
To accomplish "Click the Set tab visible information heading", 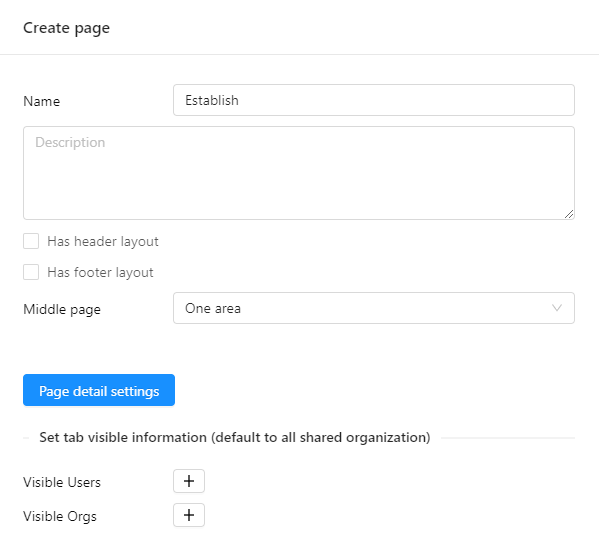I will tap(235, 437).
